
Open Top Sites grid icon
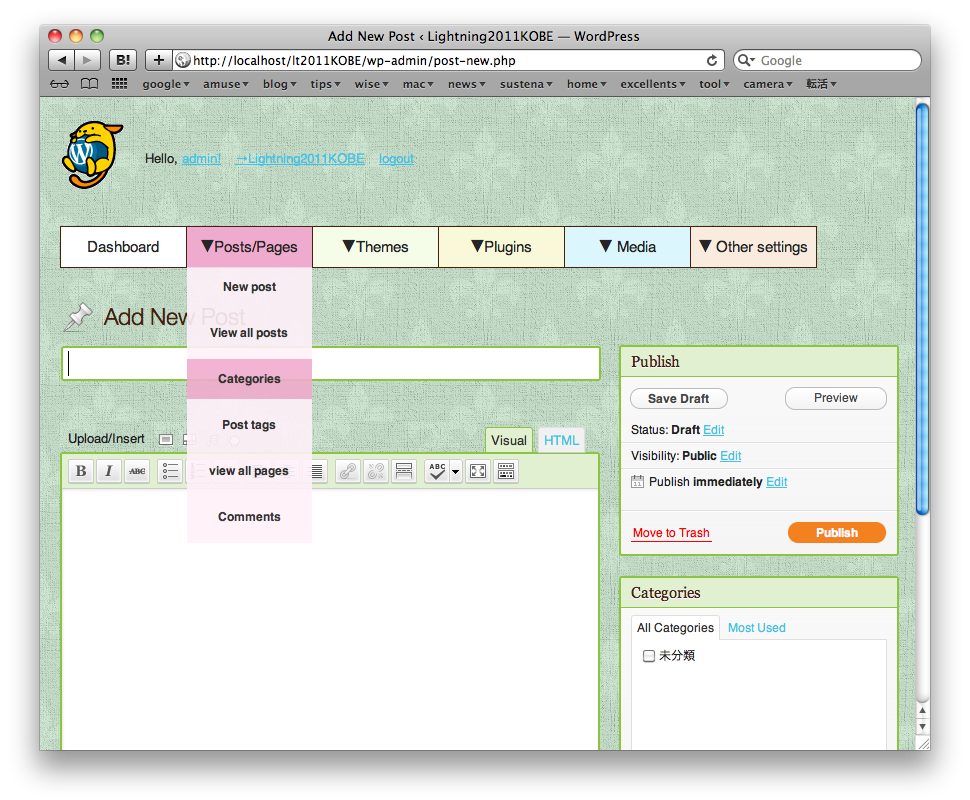(x=119, y=84)
